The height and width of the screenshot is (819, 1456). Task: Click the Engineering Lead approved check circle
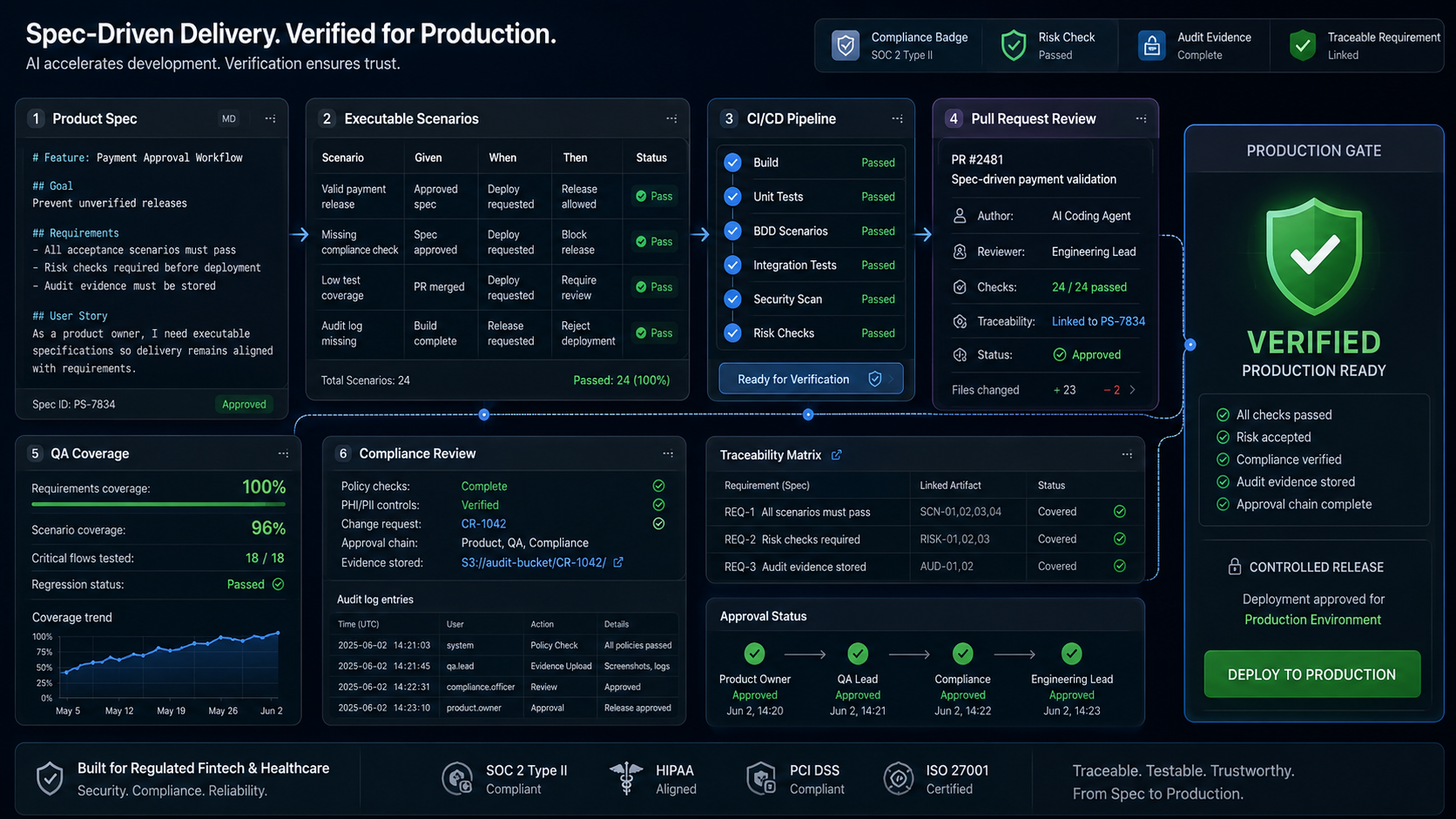point(1072,654)
